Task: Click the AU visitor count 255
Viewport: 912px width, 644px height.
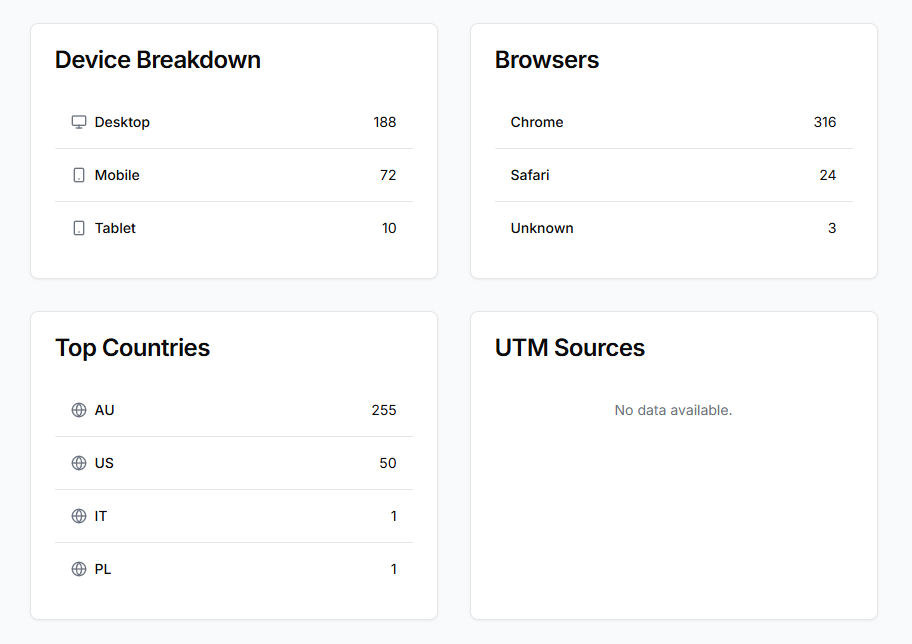Action: (384, 410)
